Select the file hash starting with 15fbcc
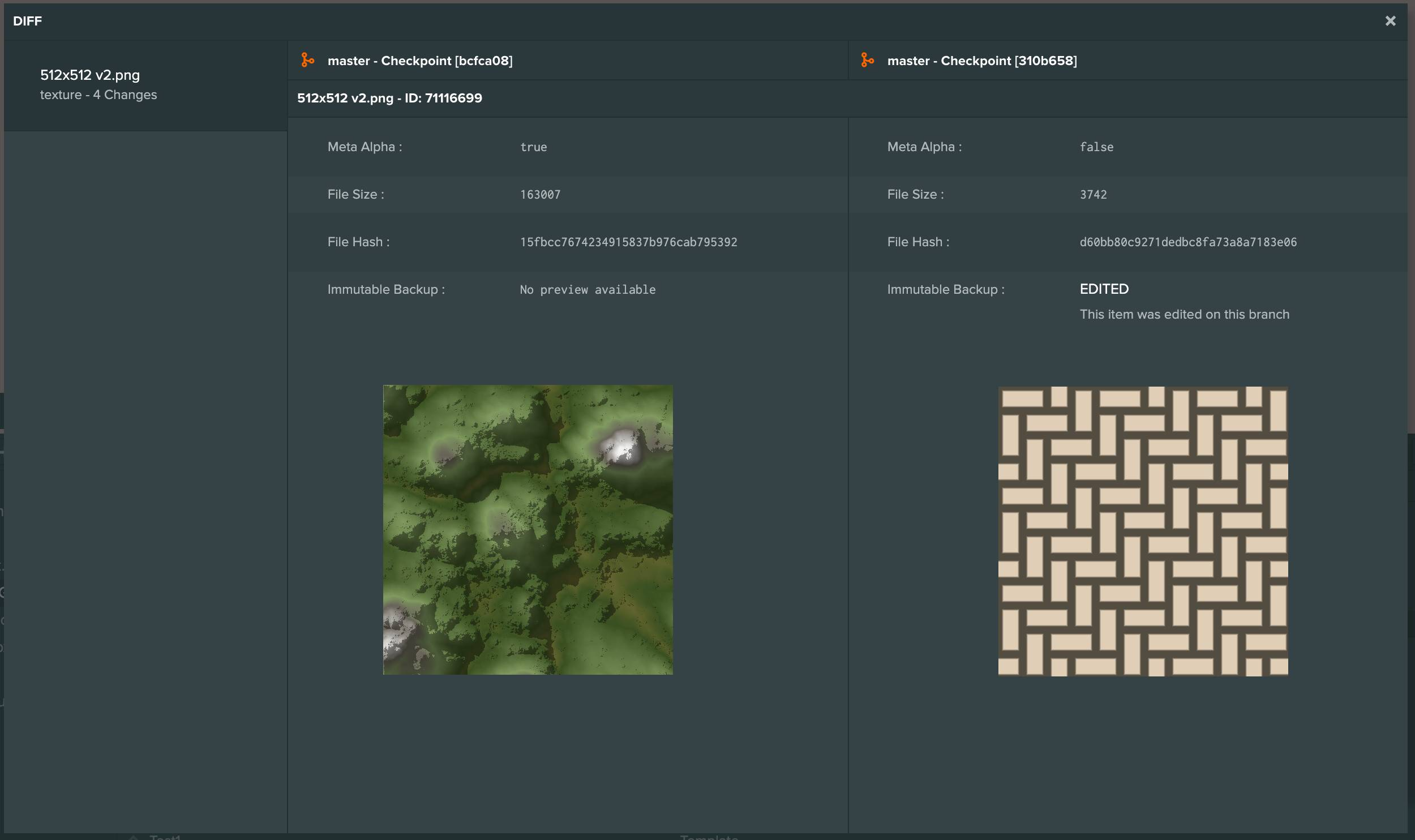This screenshot has height=840, width=1415. 628,242
